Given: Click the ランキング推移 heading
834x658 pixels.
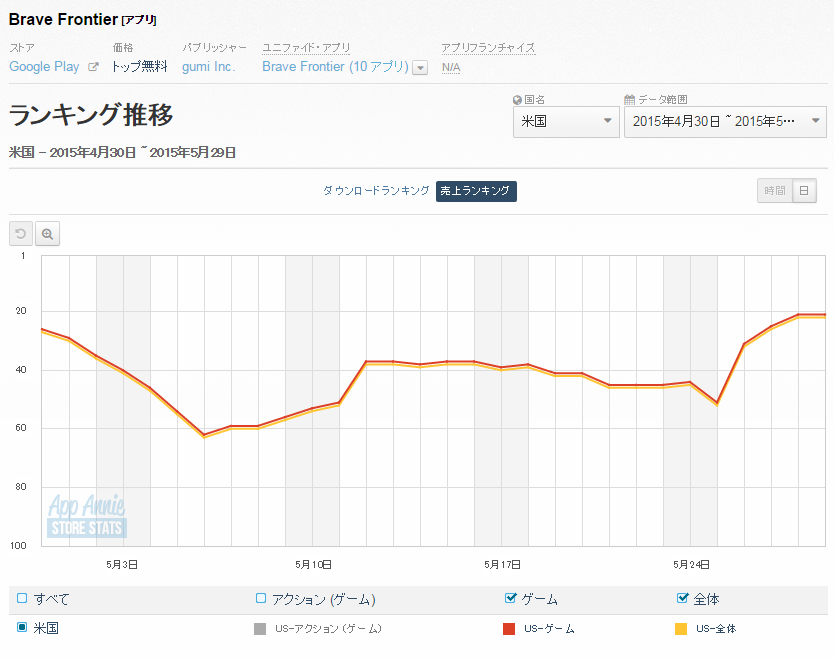Looking at the screenshot, I should coord(91,115).
